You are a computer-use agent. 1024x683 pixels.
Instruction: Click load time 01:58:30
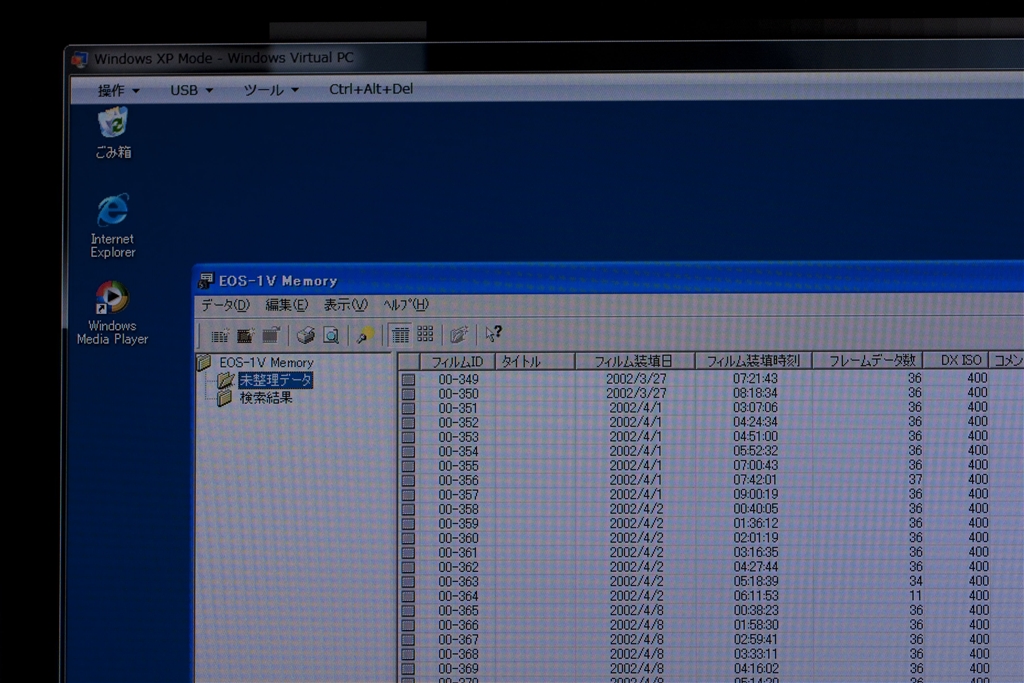[756, 625]
